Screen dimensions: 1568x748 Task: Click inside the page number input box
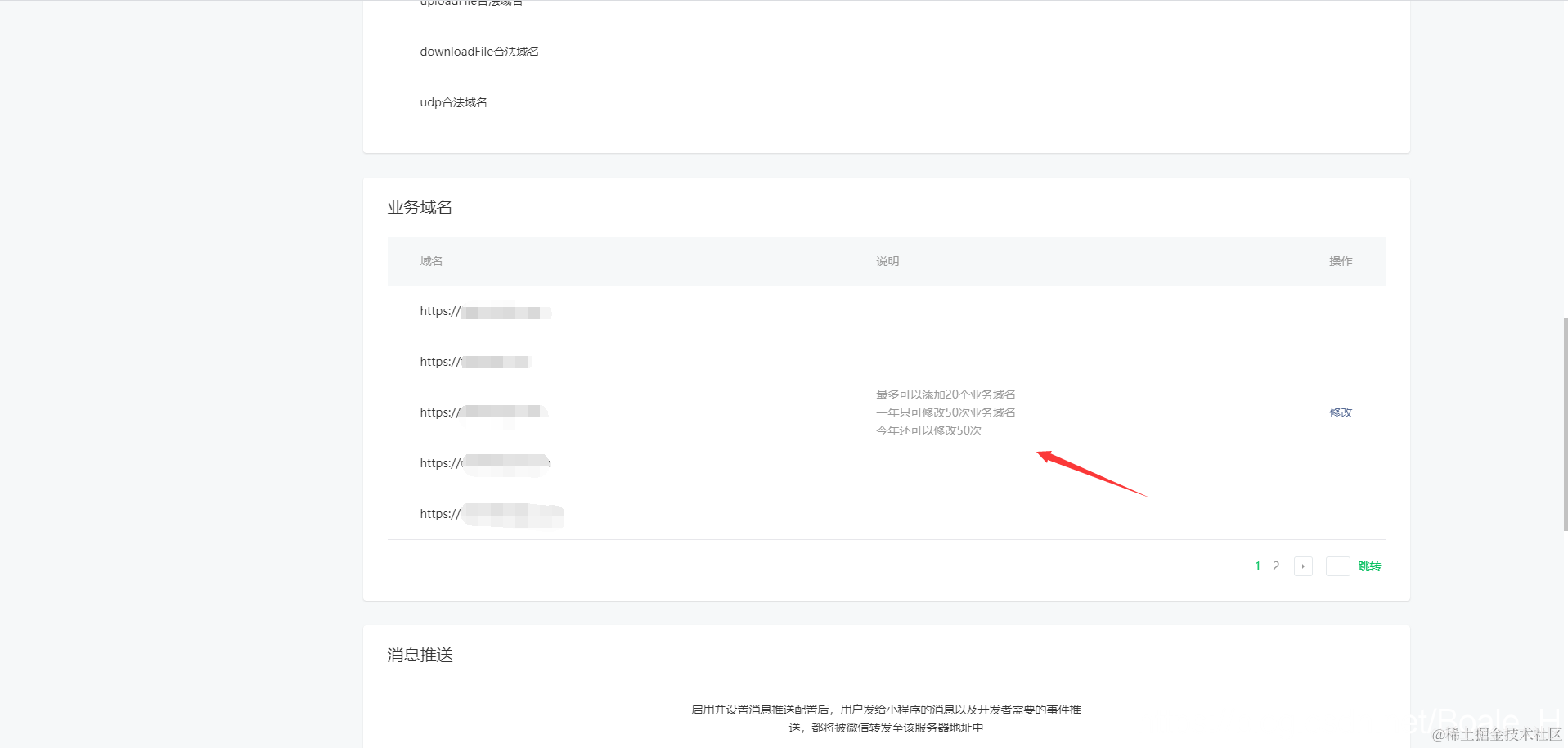[1337, 566]
